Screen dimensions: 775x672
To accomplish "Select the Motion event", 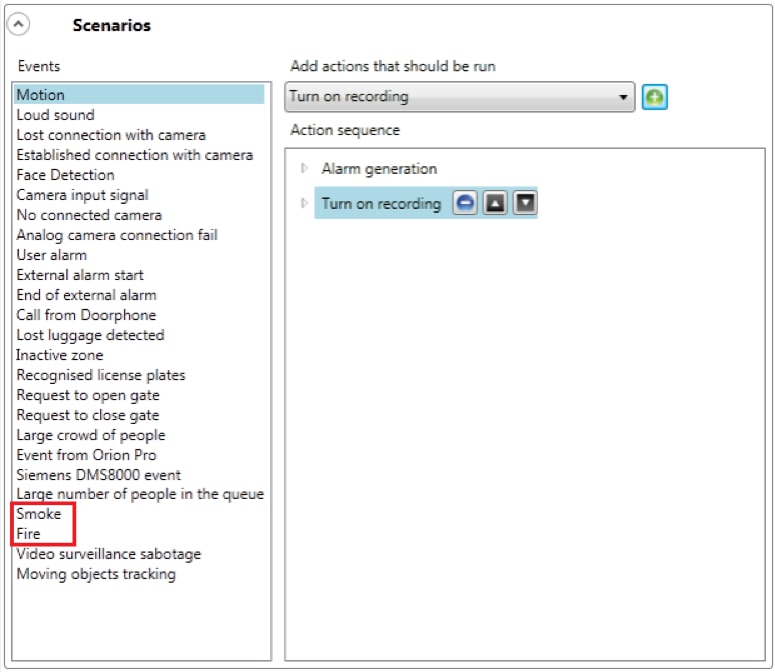I will point(41,95).
